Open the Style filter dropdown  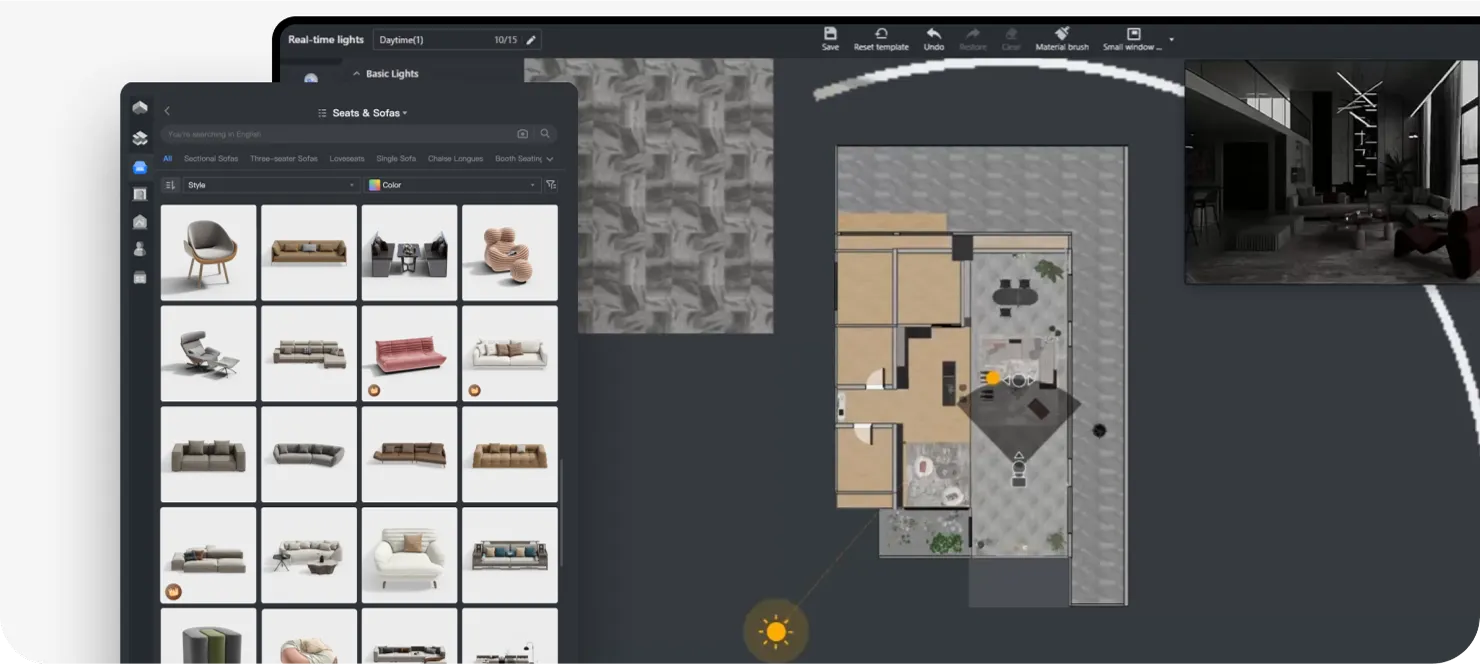(271, 185)
